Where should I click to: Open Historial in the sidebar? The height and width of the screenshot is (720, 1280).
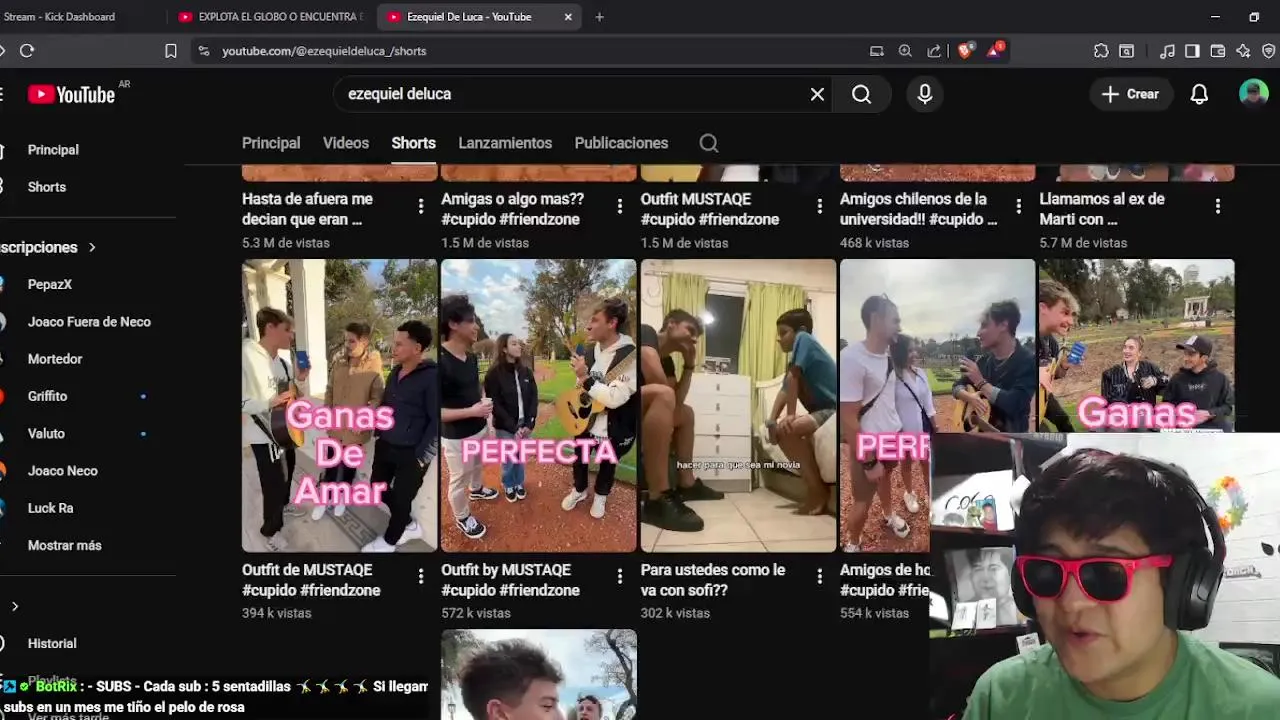tap(52, 643)
